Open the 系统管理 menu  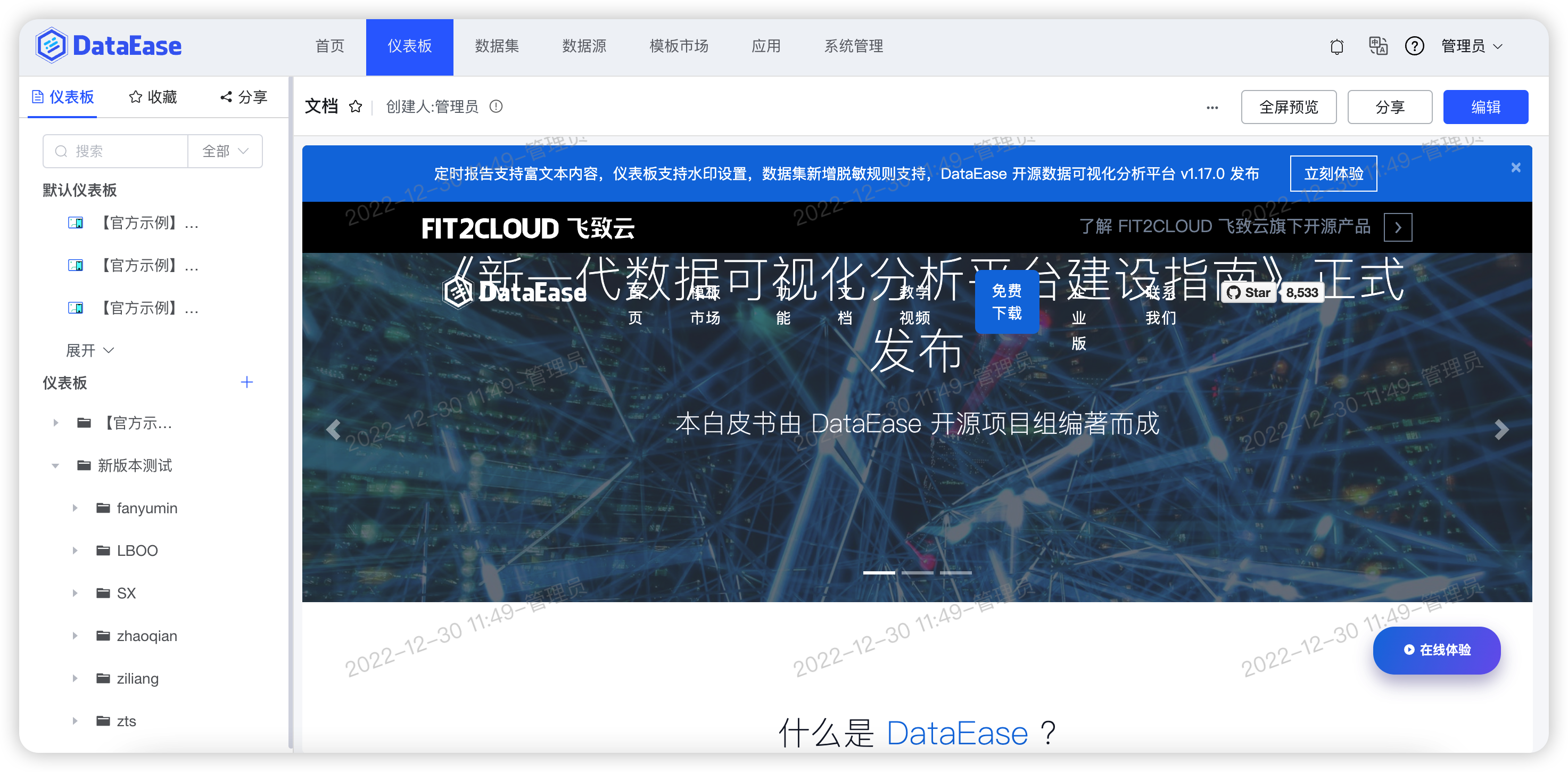(x=853, y=46)
